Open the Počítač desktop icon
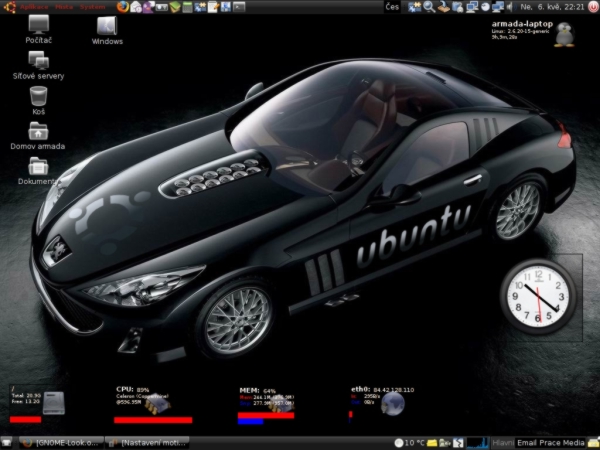The image size is (600, 450). tap(39, 29)
